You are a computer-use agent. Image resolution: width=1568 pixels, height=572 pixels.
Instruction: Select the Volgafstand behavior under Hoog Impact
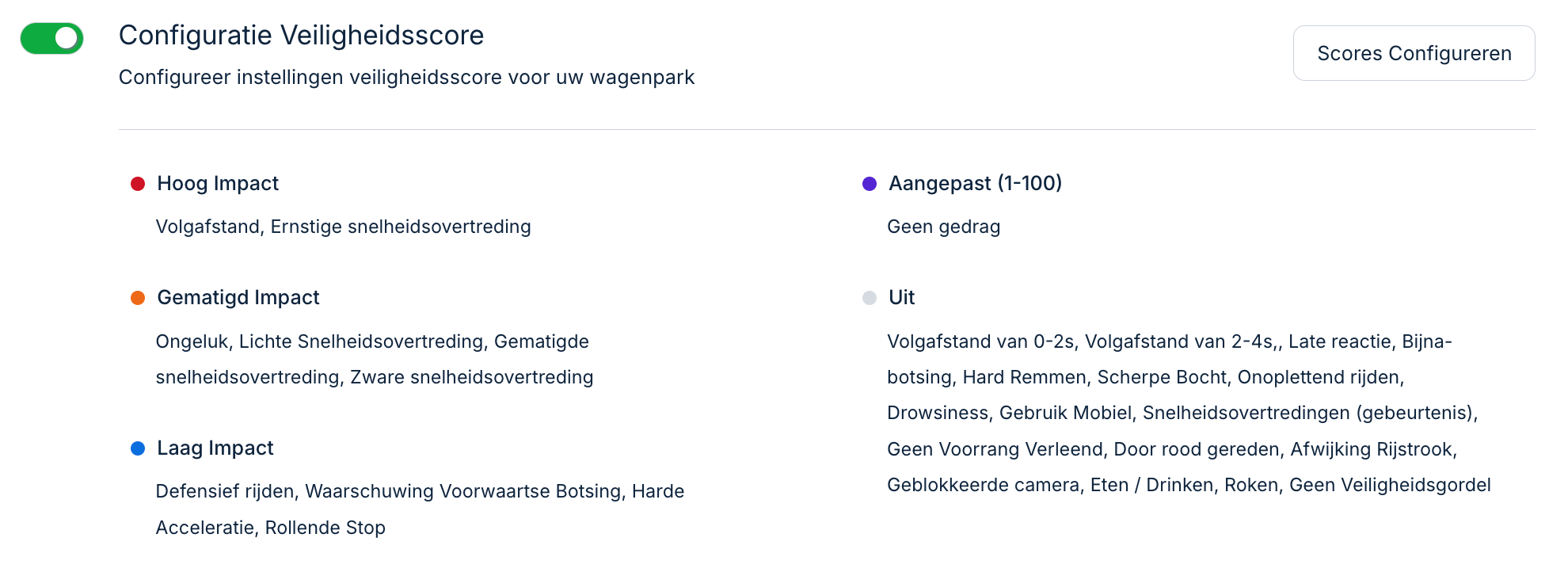click(206, 227)
